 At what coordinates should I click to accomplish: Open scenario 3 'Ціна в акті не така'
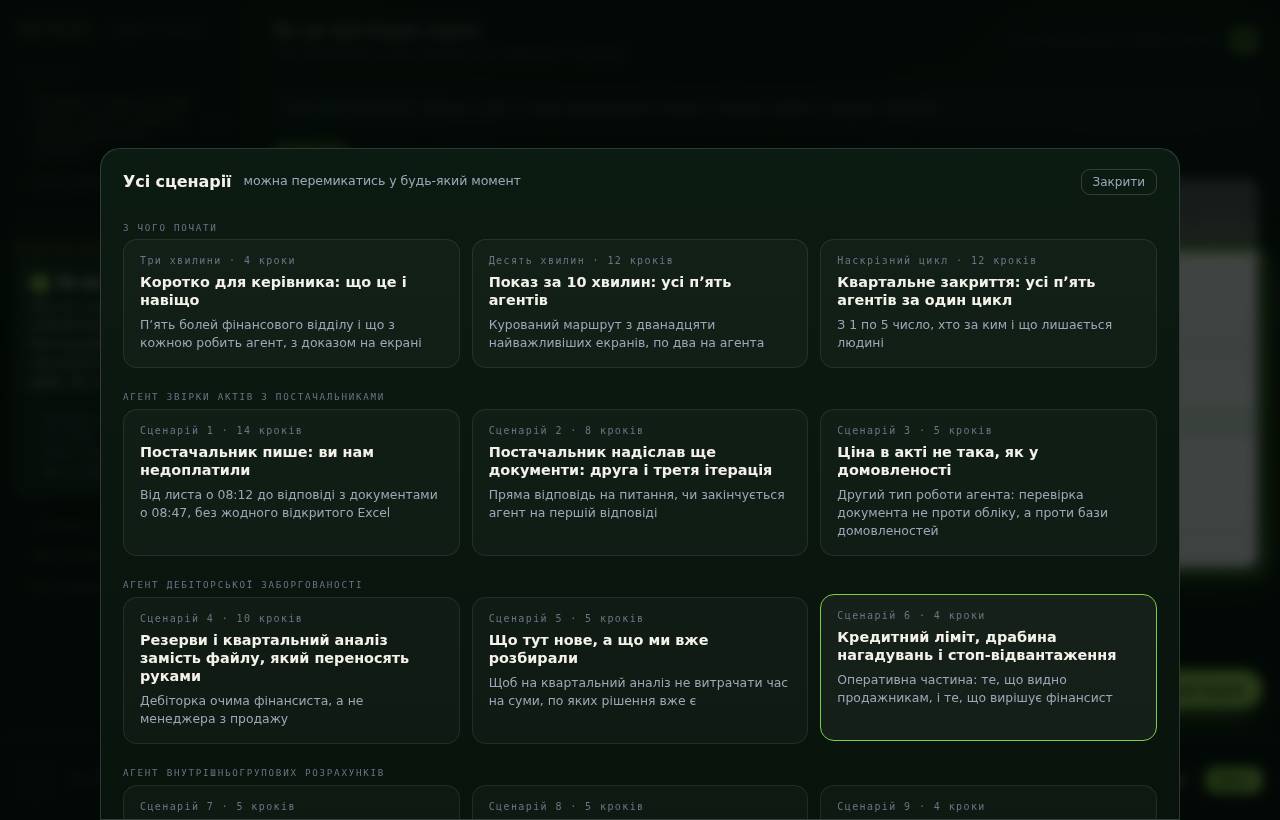tap(988, 482)
